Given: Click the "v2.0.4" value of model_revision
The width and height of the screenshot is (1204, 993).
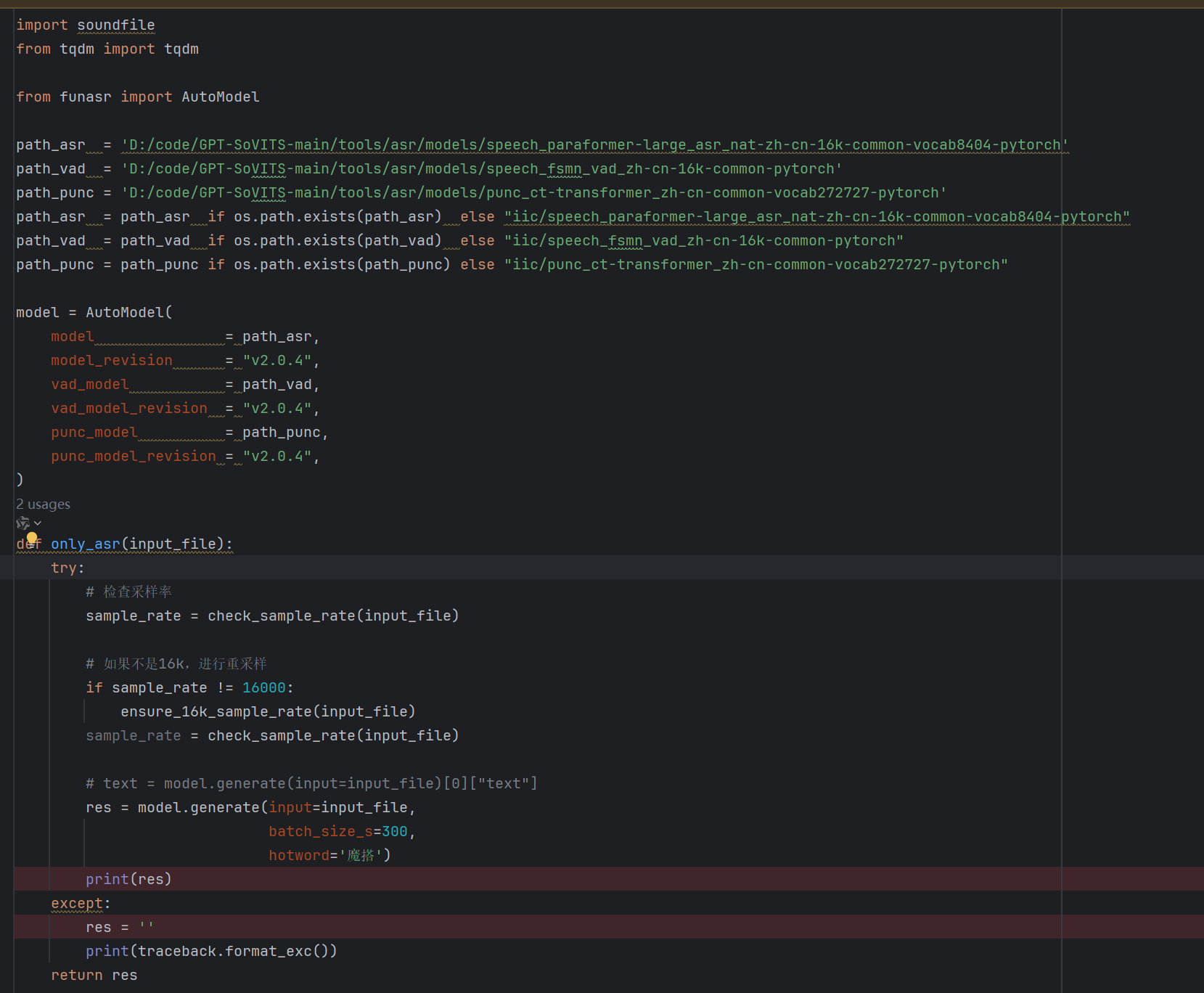Looking at the screenshot, I should click(277, 360).
